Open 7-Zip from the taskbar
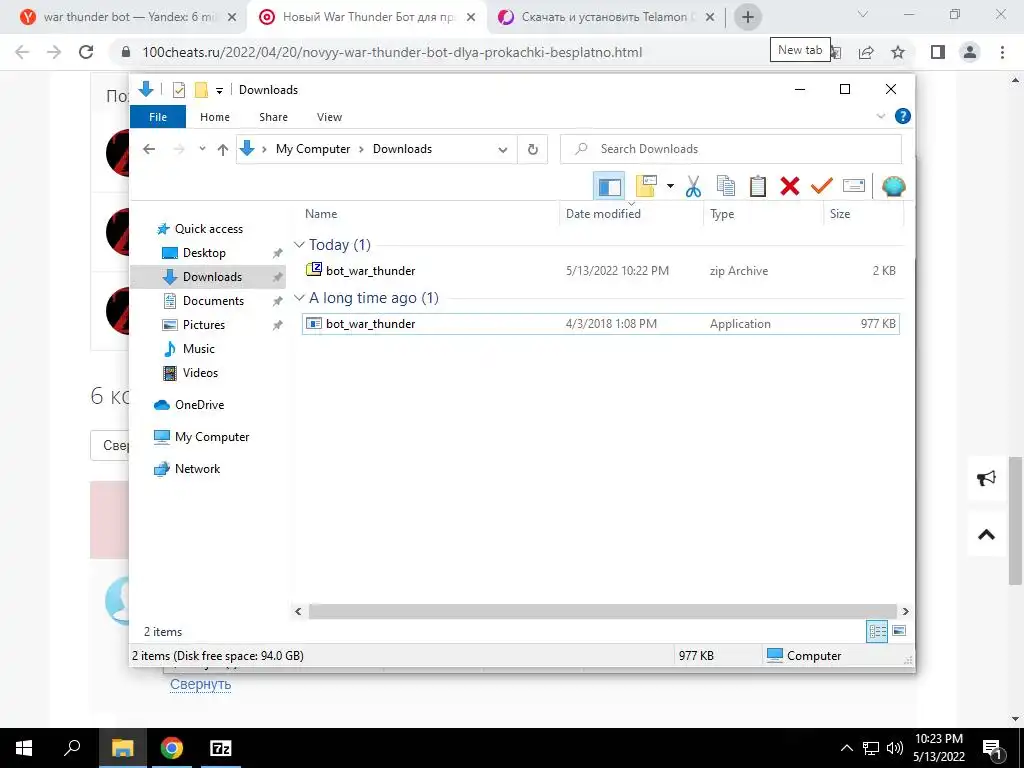Image resolution: width=1024 pixels, height=768 pixels. 220,748
